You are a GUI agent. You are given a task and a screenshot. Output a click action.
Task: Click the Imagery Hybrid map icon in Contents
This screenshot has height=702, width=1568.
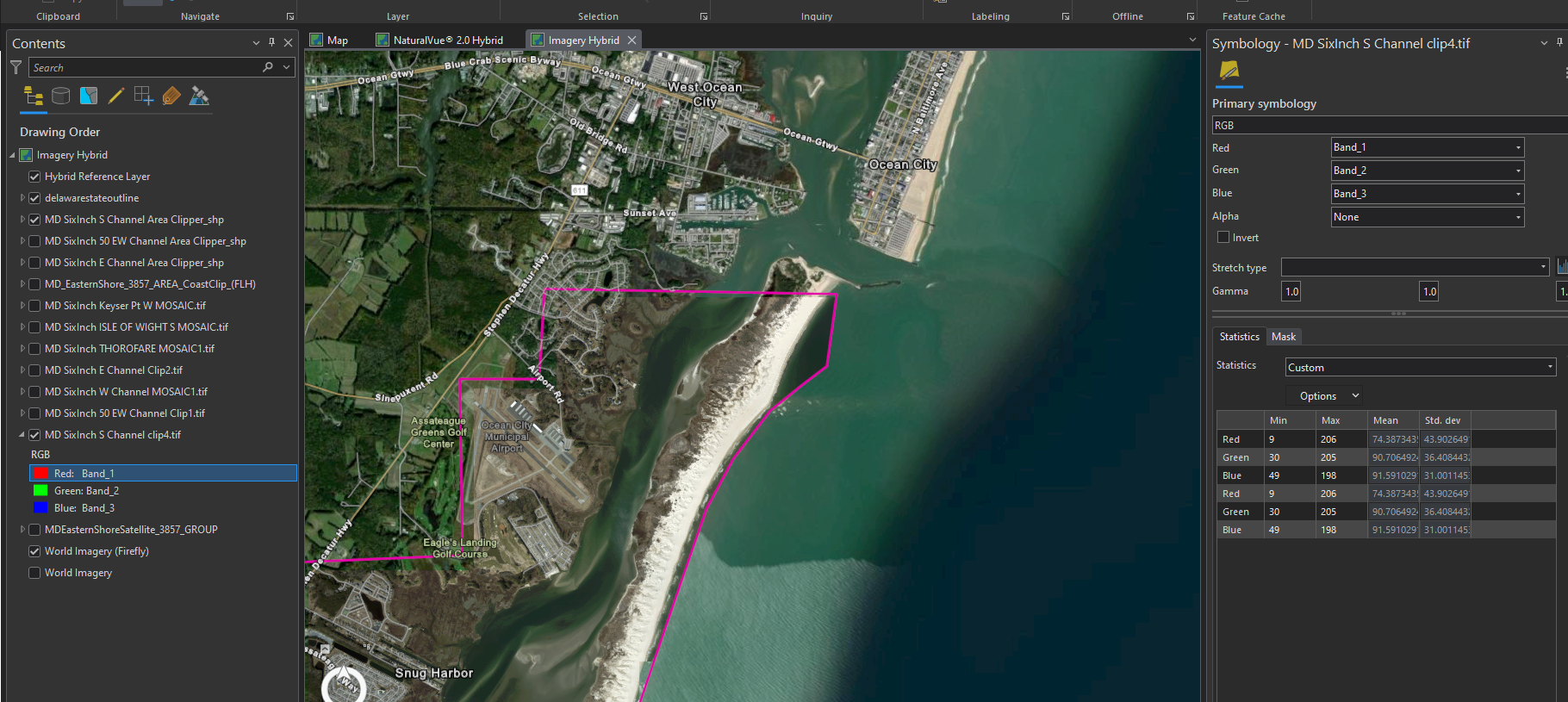pos(27,155)
